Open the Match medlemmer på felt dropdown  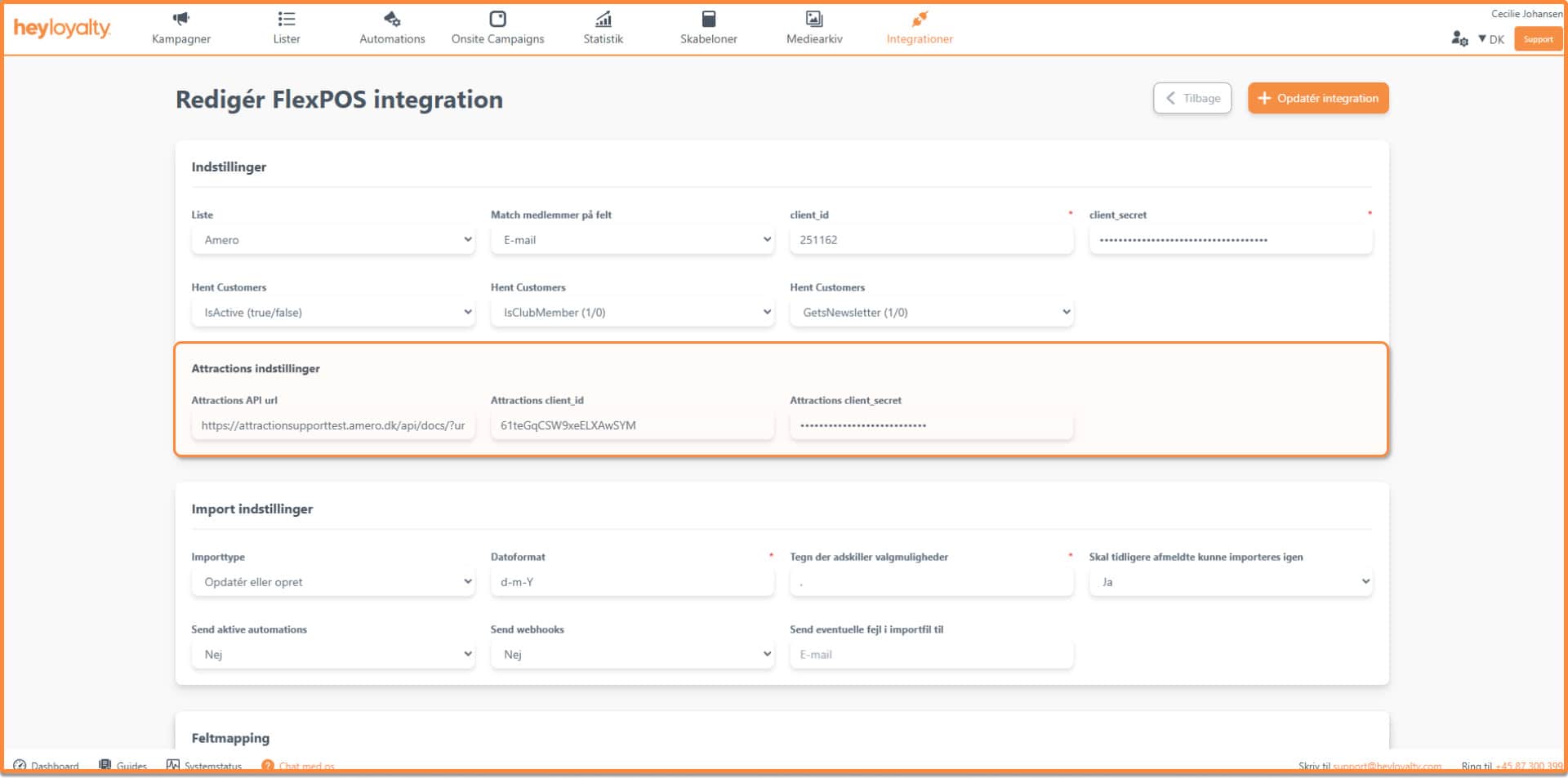click(632, 240)
